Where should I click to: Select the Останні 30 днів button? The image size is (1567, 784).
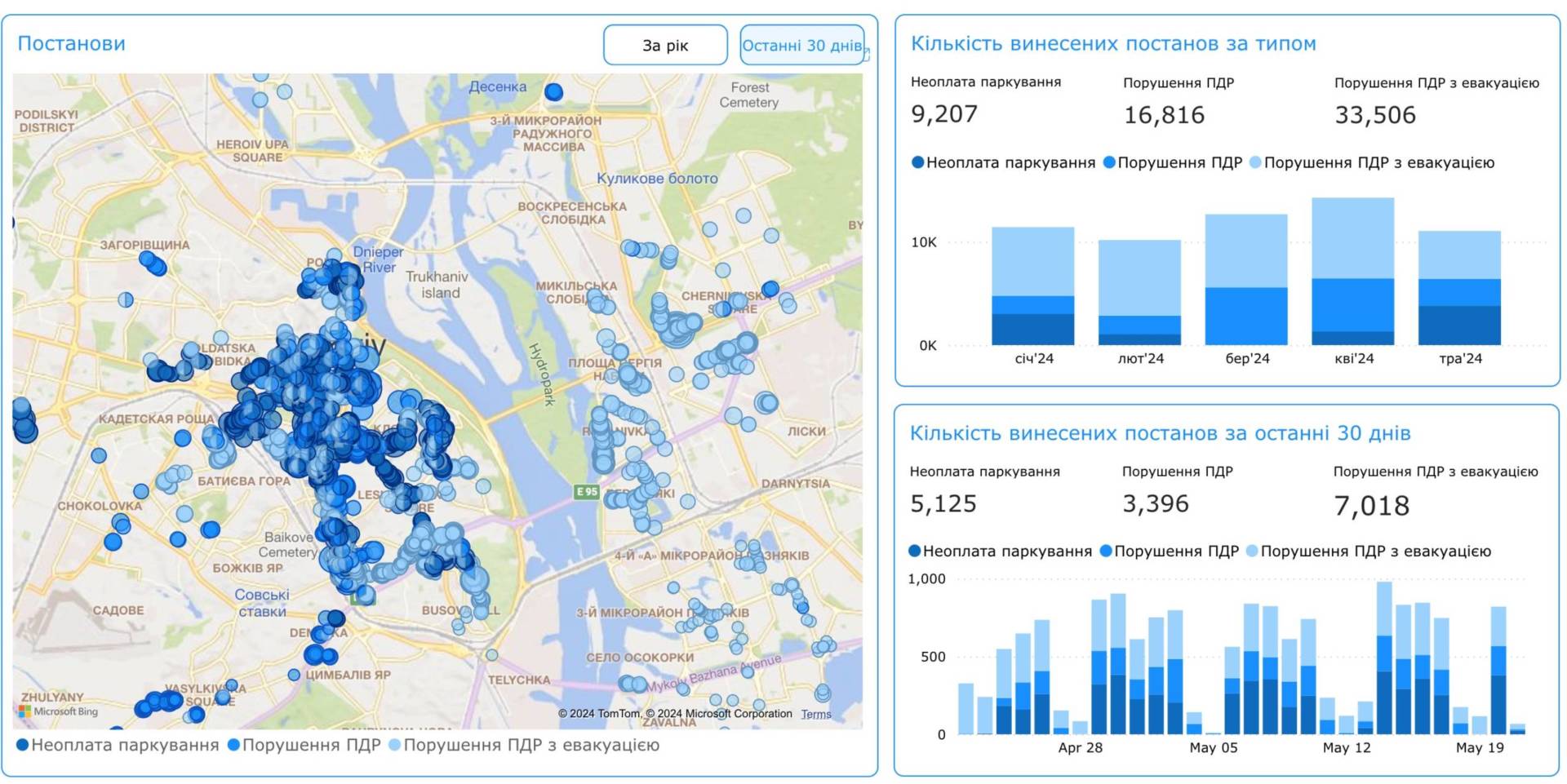coord(801,45)
